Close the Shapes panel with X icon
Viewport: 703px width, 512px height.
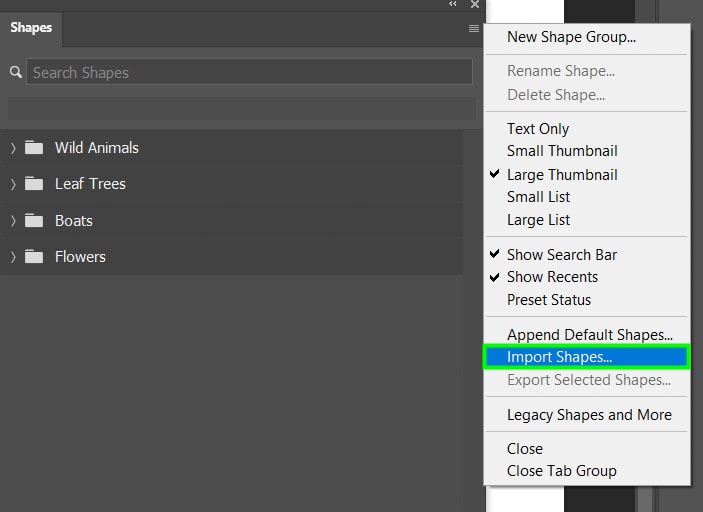click(x=475, y=4)
